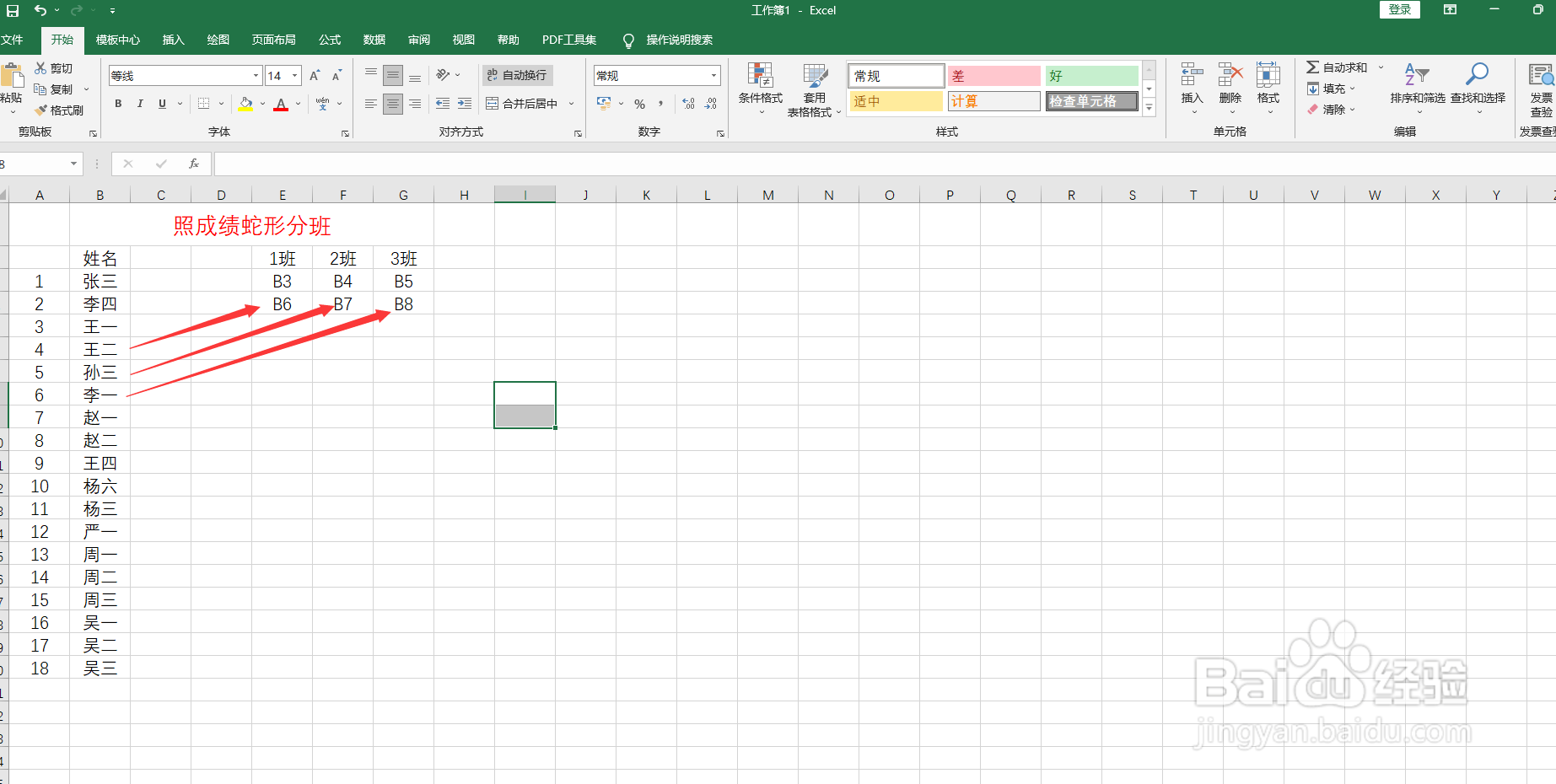The image size is (1556, 784).
Task: Click the Insert cells icon
Action: (1192, 75)
